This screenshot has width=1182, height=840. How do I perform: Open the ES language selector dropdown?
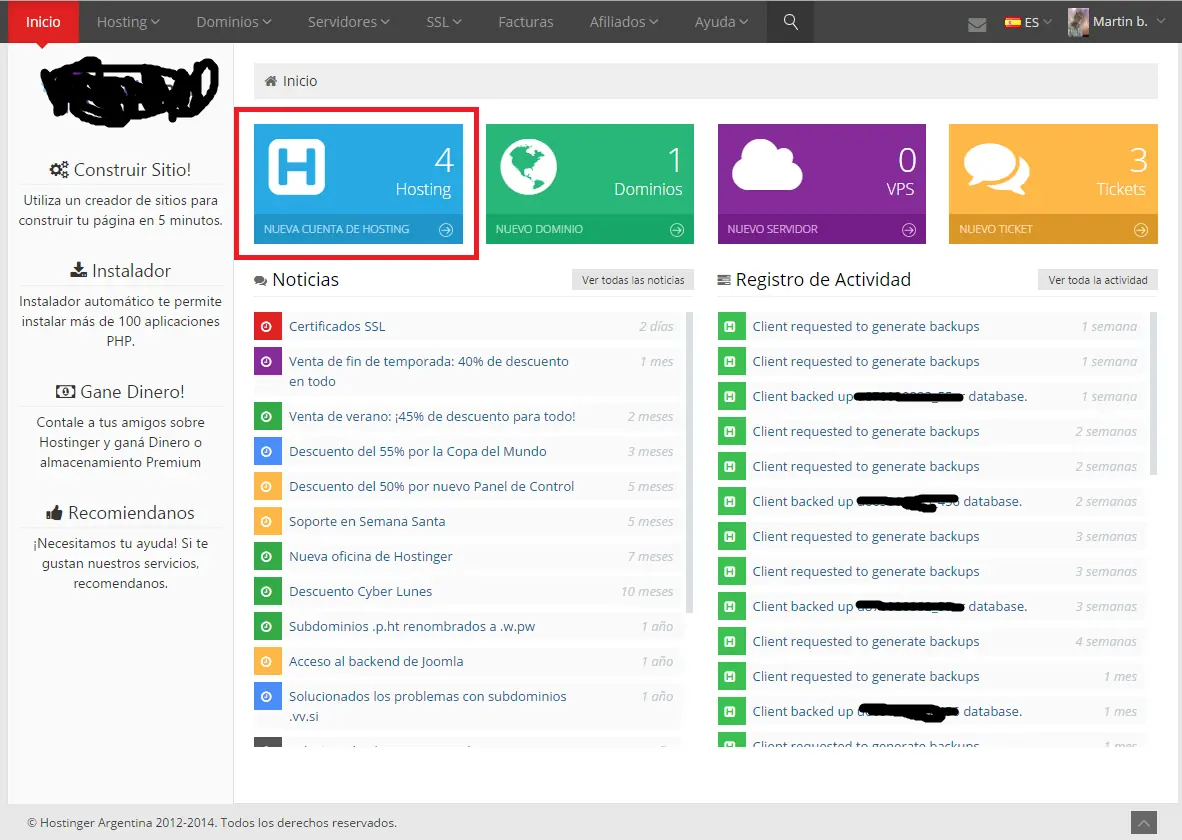point(1028,22)
